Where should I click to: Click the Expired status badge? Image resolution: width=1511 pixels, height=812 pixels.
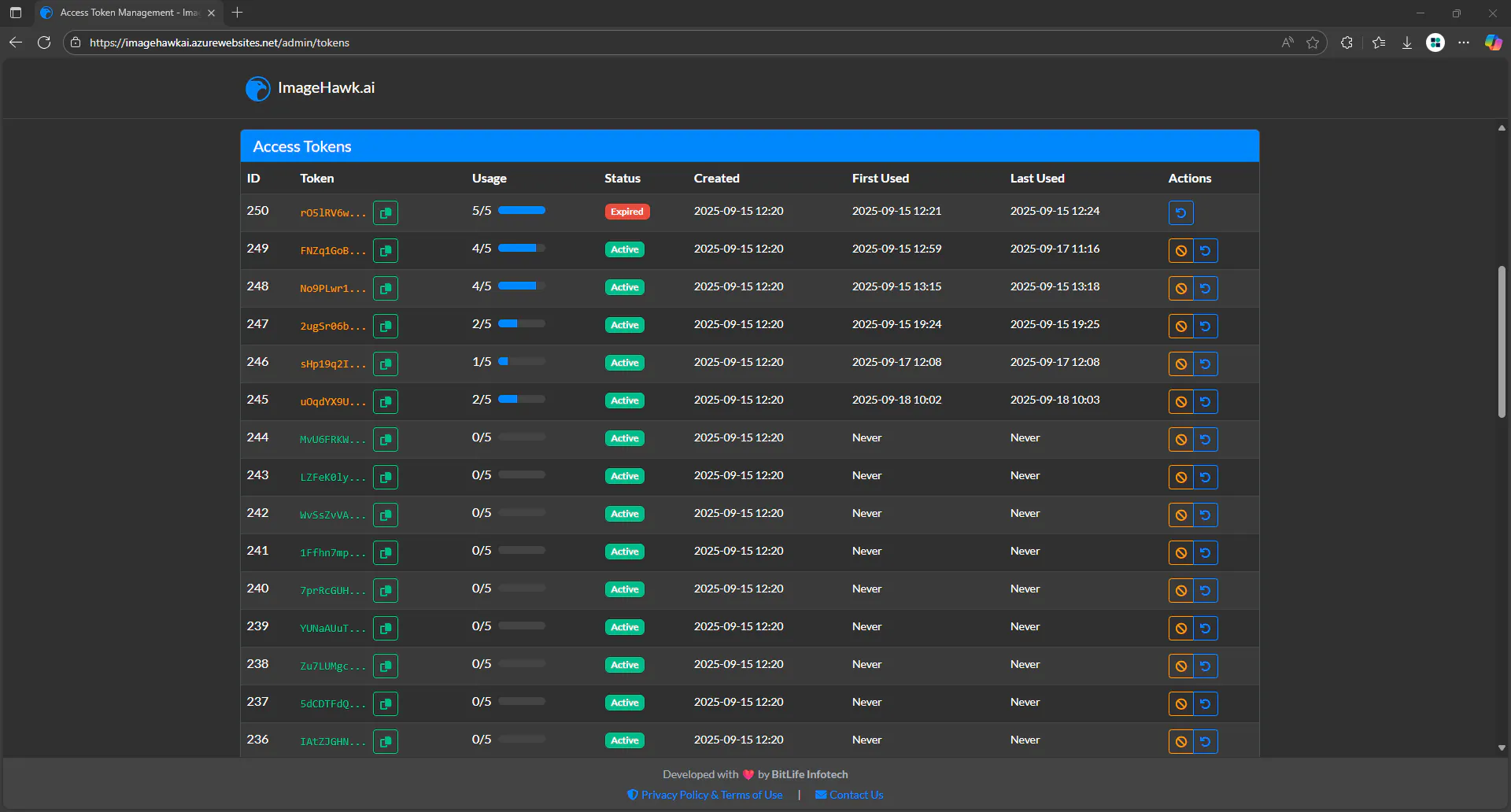click(x=627, y=212)
